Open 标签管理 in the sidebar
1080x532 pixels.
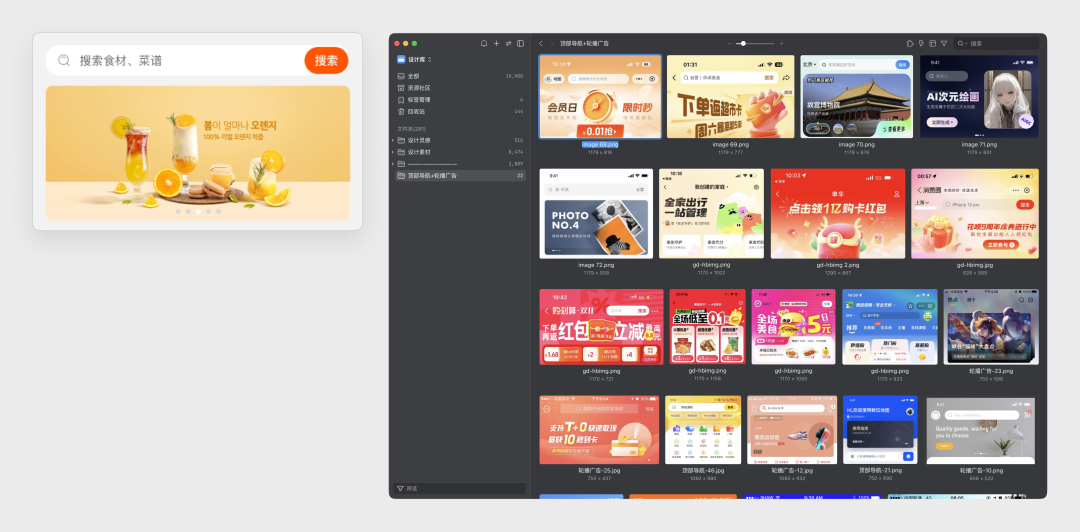[419, 100]
